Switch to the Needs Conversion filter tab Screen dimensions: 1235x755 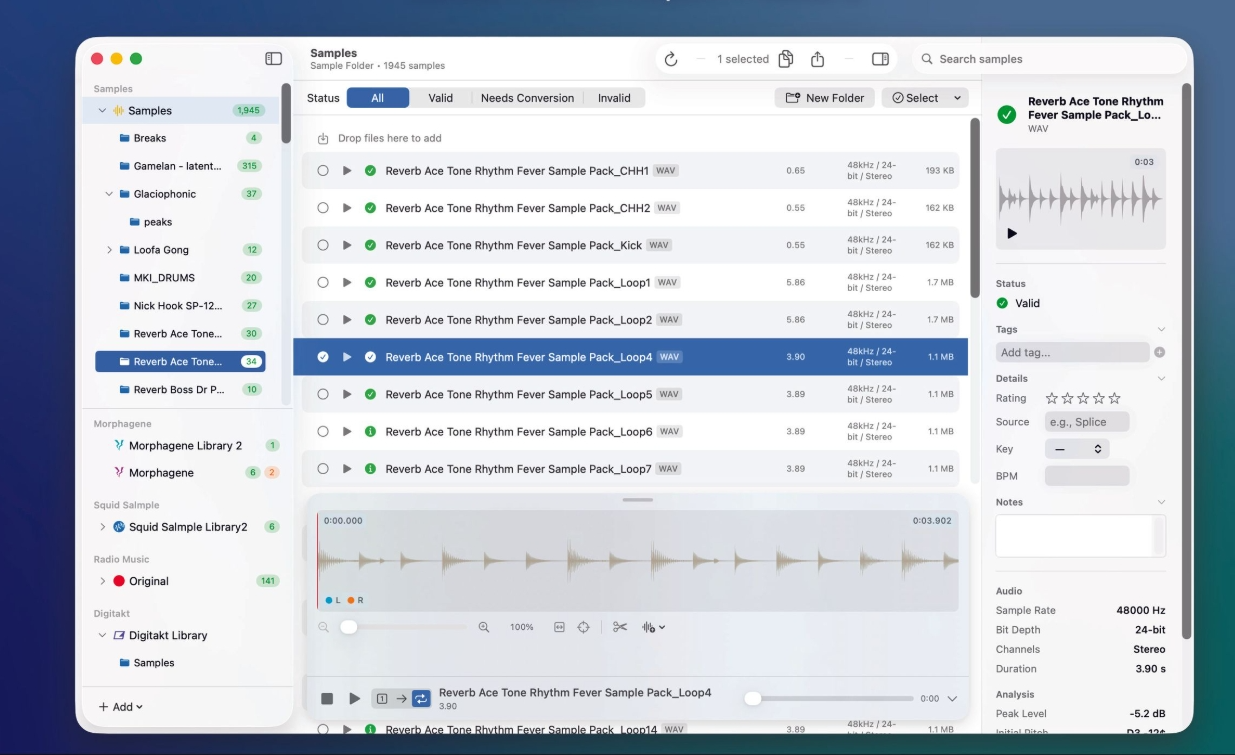coord(527,98)
